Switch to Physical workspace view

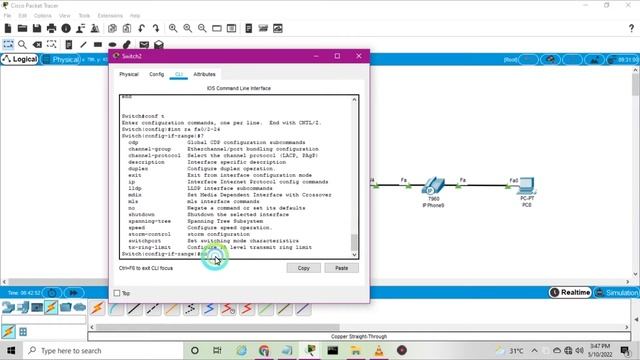[x=61, y=60]
